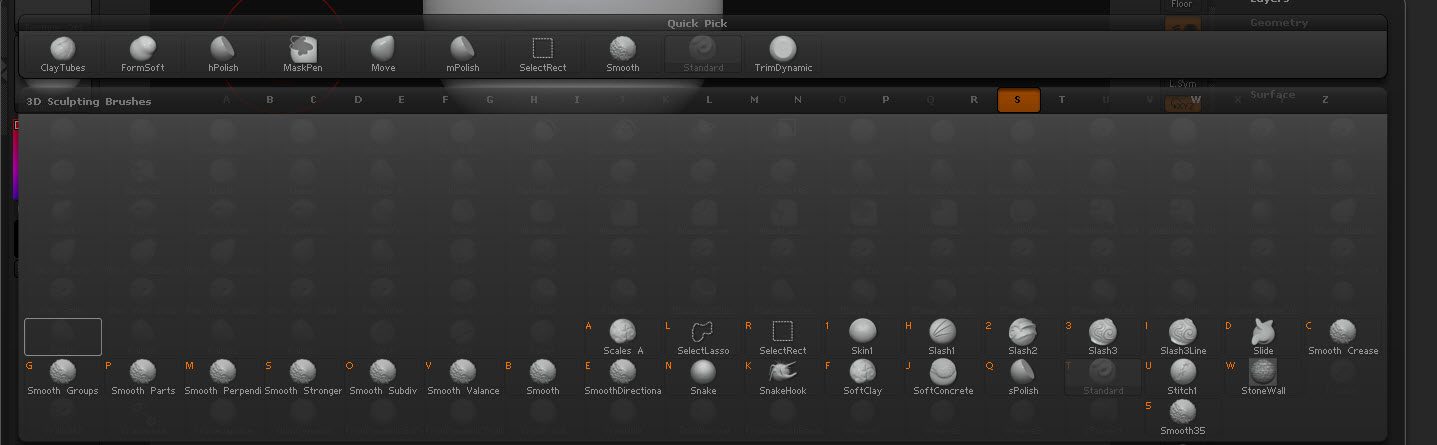
Task: Show brushes starting with M
Action: click(754, 100)
